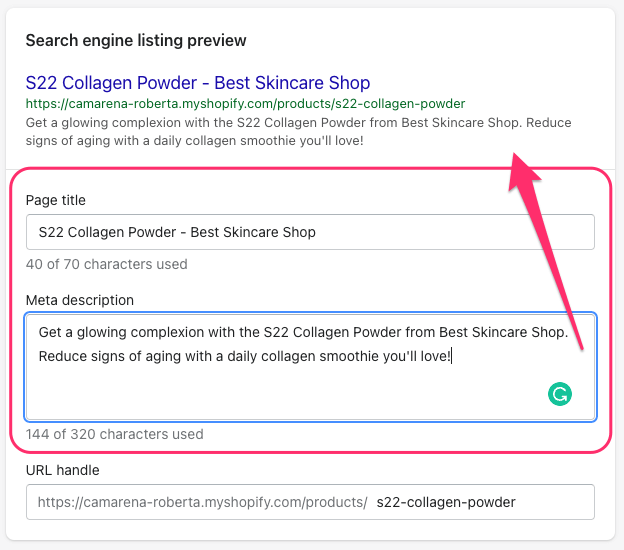The height and width of the screenshot is (550, 624).
Task: Click the green preview URL
Action: tap(245, 104)
